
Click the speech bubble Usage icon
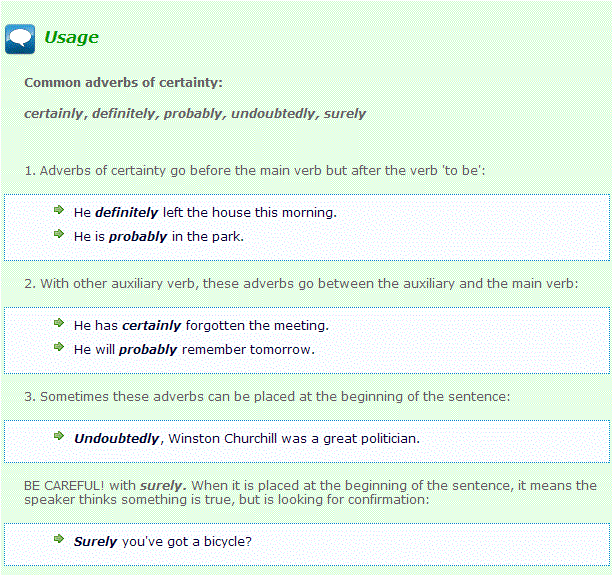20,38
